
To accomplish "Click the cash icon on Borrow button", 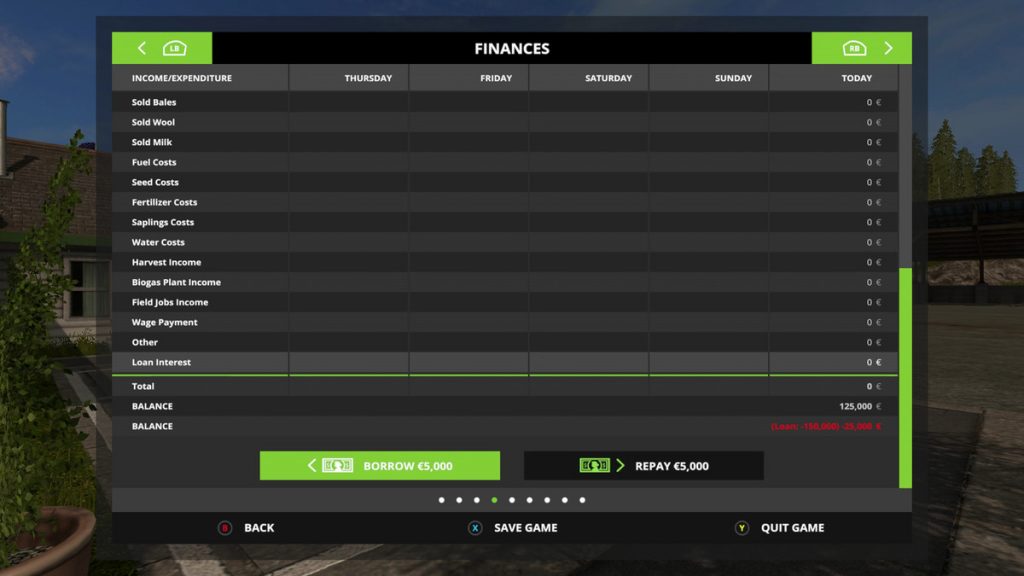I will [337, 466].
